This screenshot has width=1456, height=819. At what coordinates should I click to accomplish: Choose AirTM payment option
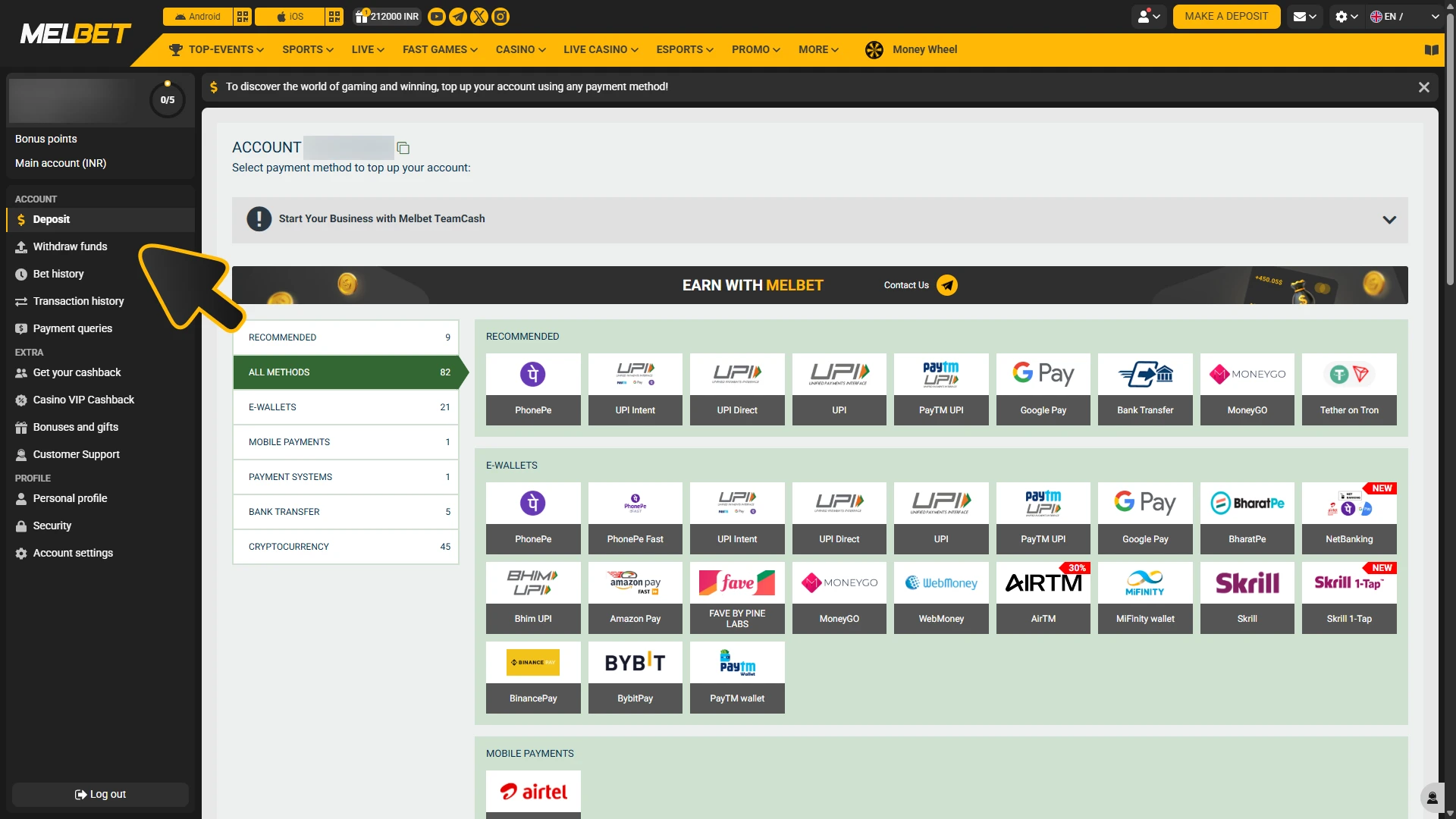point(1043,598)
